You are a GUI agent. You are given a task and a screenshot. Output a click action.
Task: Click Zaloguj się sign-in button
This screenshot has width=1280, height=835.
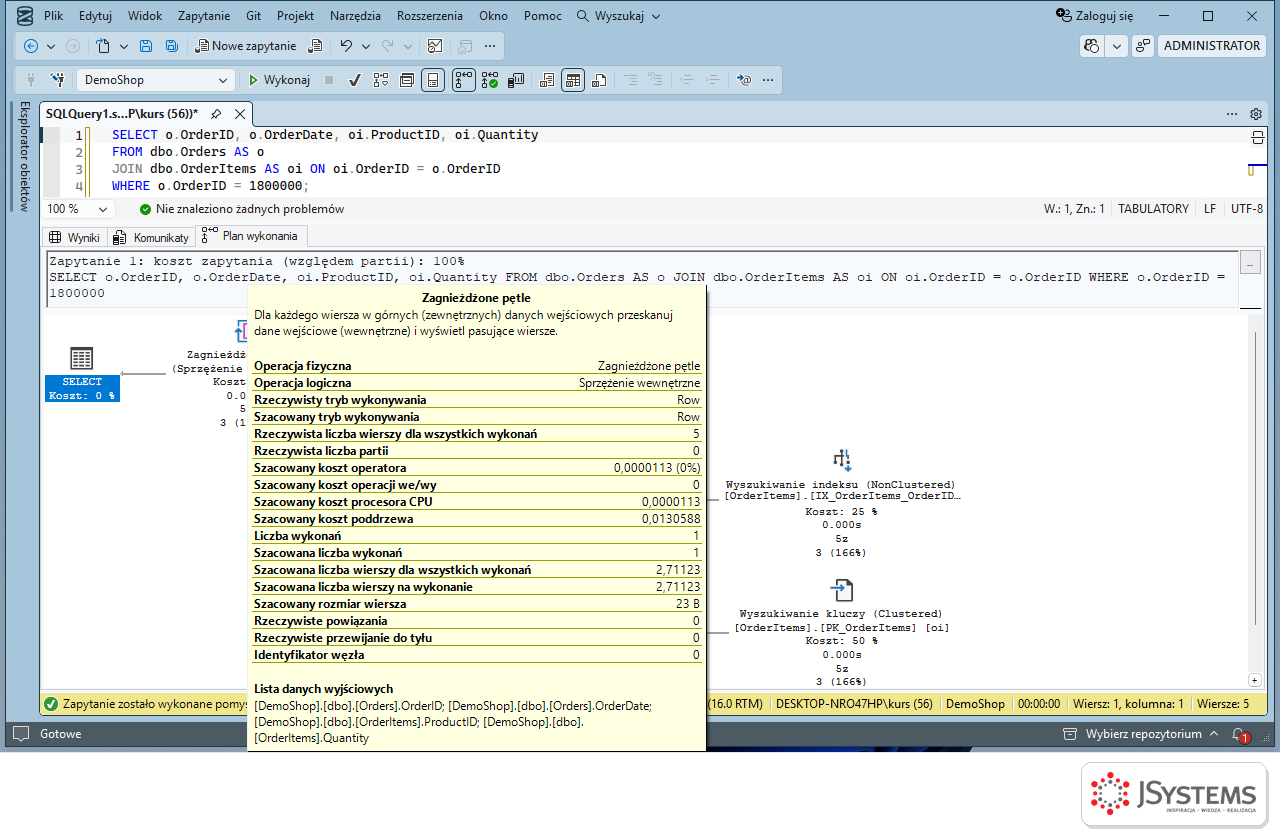(x=1095, y=16)
